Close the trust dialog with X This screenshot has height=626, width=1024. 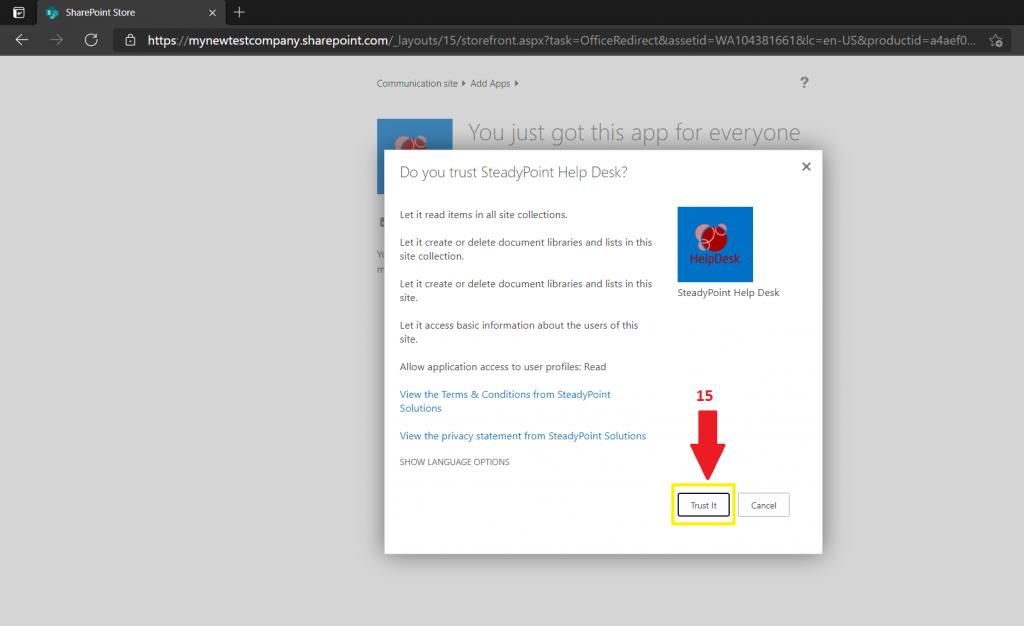pos(807,166)
